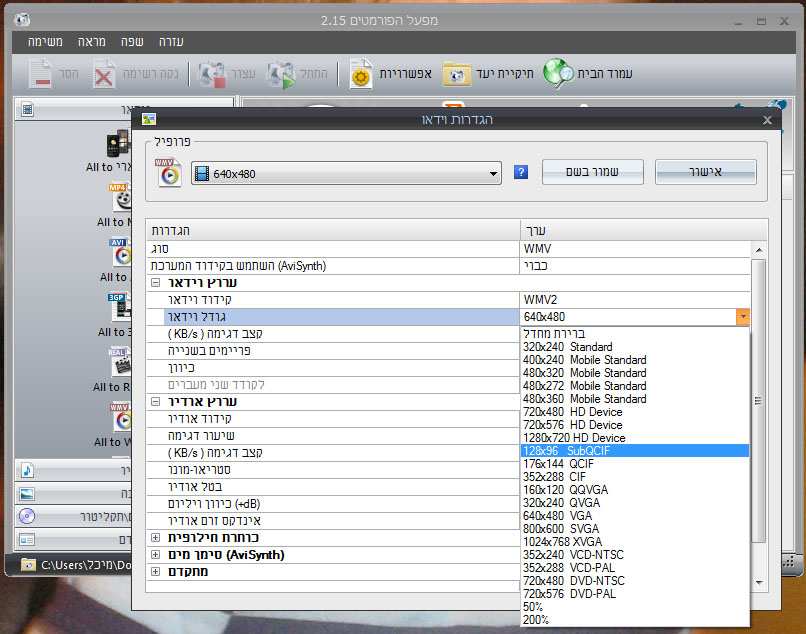This screenshot has width=806, height=634.
Task: Choose 128x96 SubQCIF from the list
Action: point(635,451)
